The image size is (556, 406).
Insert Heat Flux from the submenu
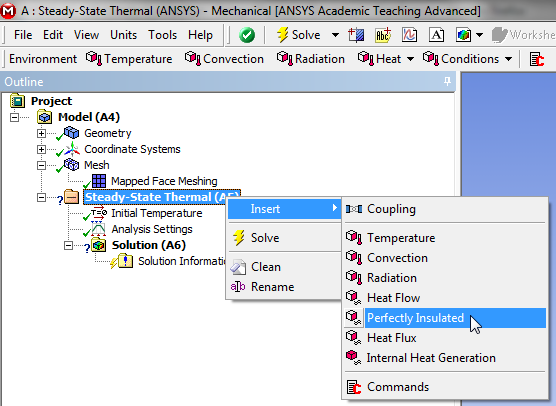pyautogui.click(x=445, y=338)
